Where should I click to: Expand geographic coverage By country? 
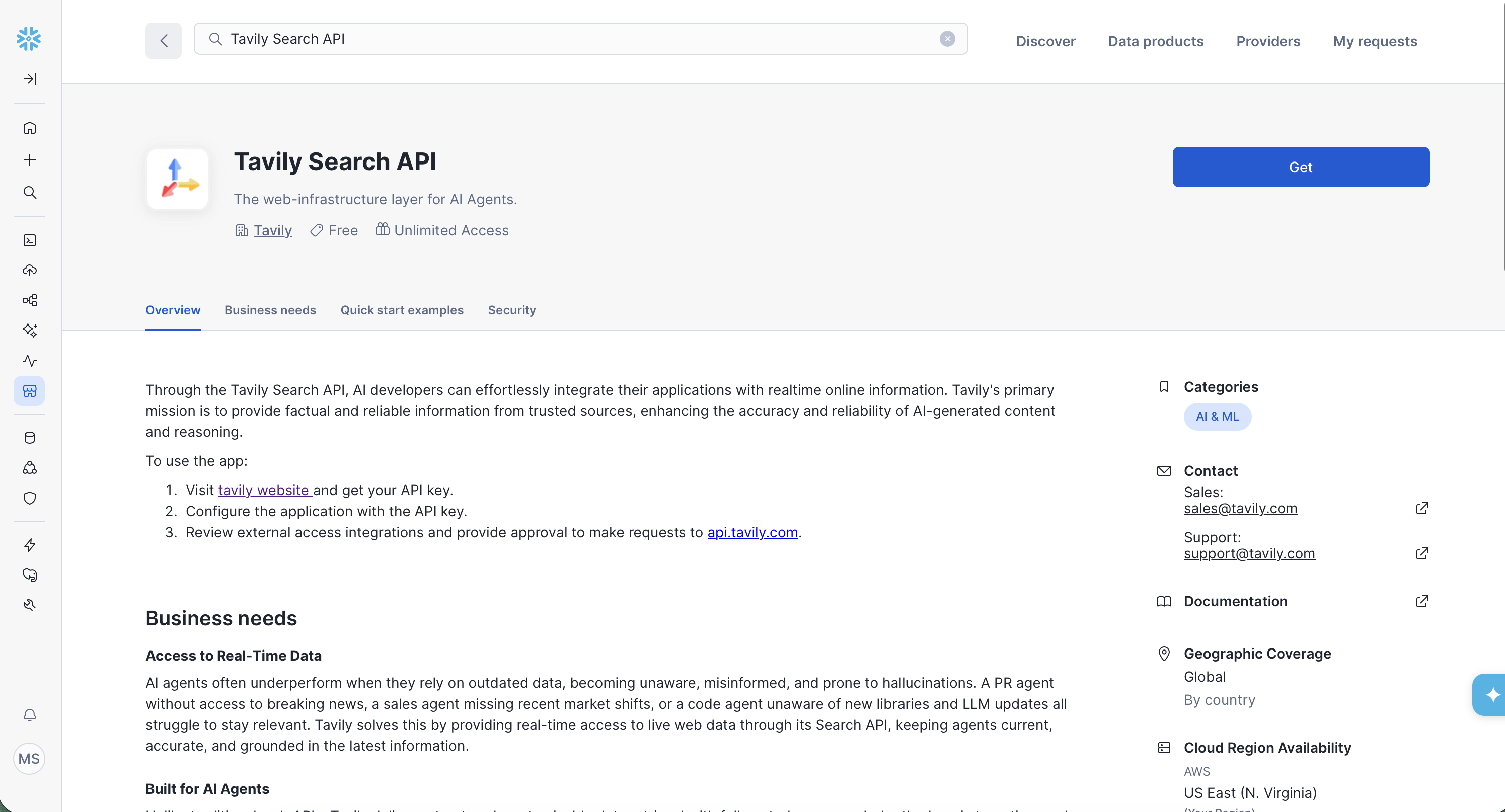pos(1220,700)
